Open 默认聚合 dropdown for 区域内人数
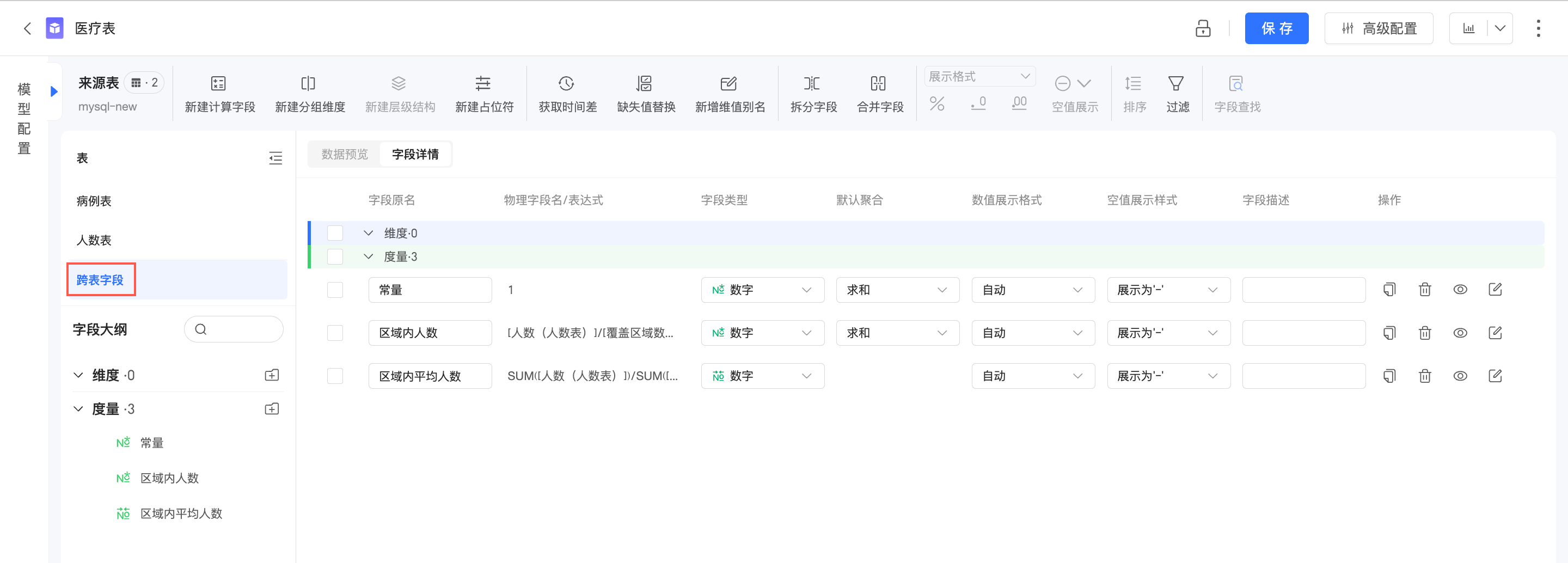 point(898,333)
